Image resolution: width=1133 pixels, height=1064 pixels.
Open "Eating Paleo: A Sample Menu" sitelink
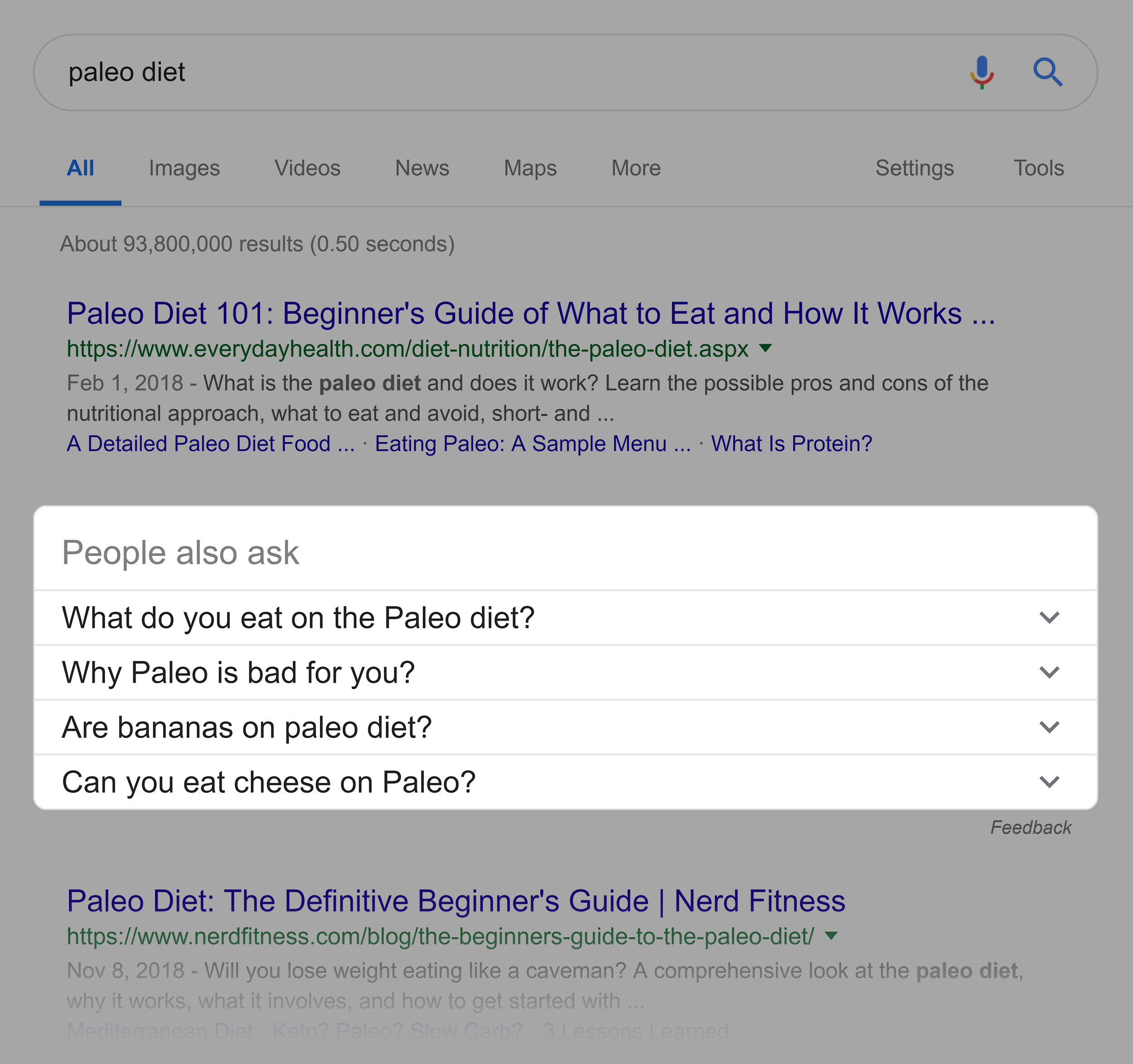pos(533,444)
